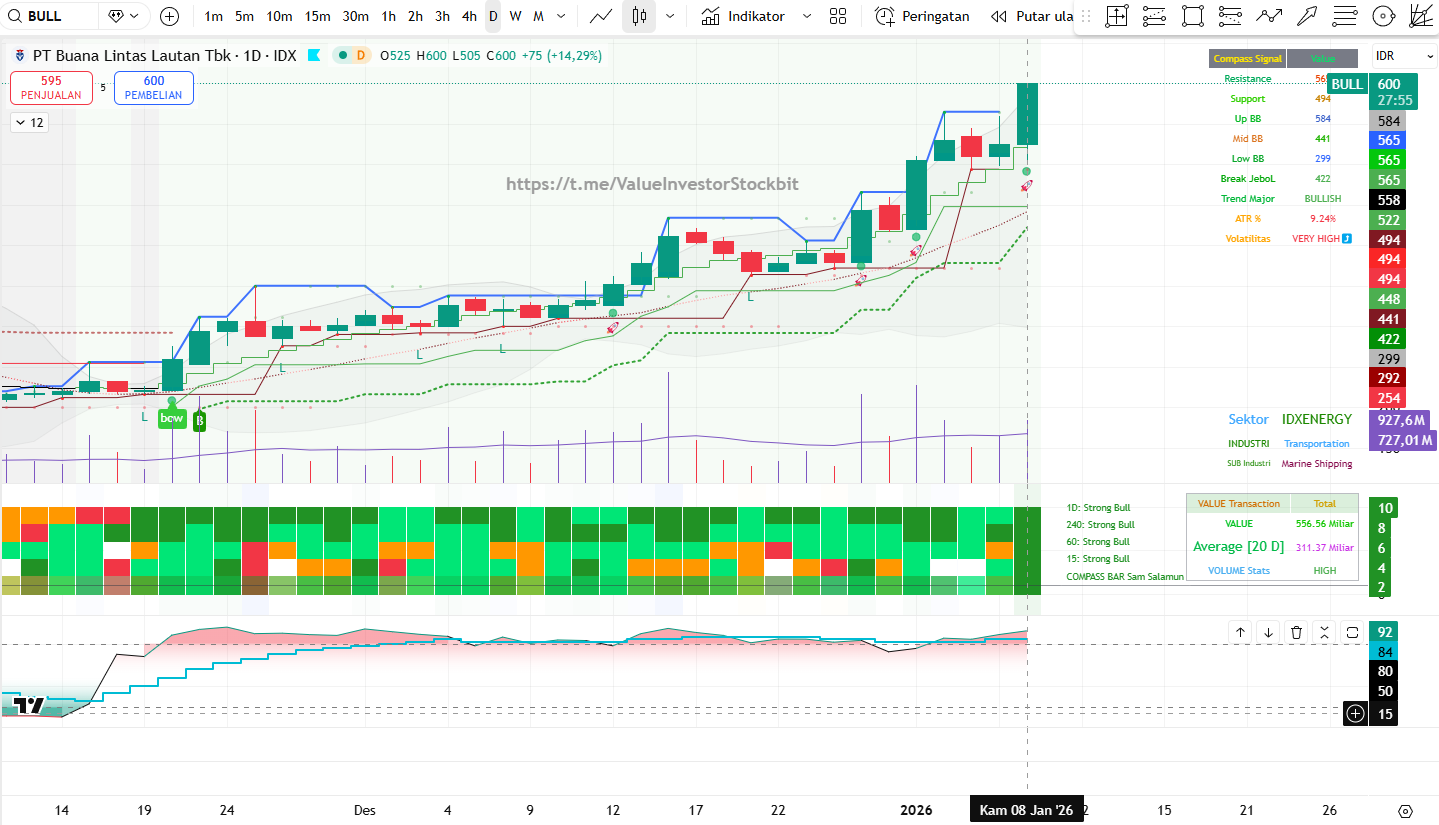
Task: Click the add symbol plus icon
Action: coord(169,16)
